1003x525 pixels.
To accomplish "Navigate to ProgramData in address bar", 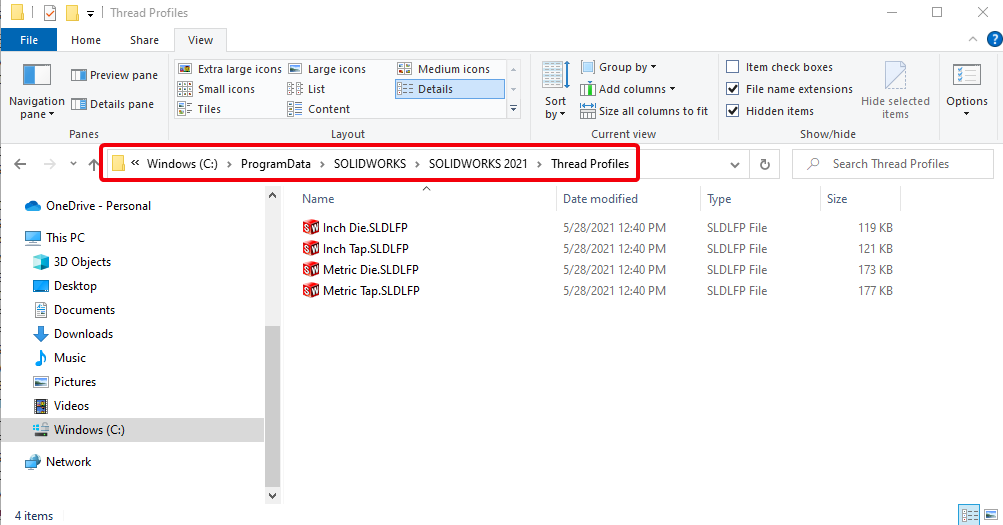I will pyautogui.click(x=276, y=164).
